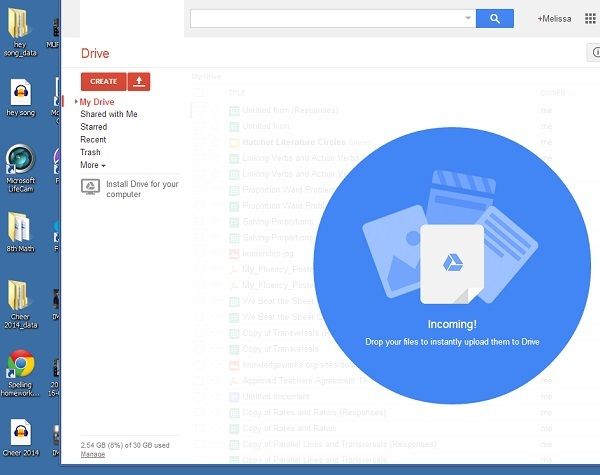Click spreadsheet icon beside Untitled form (Responses)
This screenshot has height=475, width=600.
click(234, 111)
